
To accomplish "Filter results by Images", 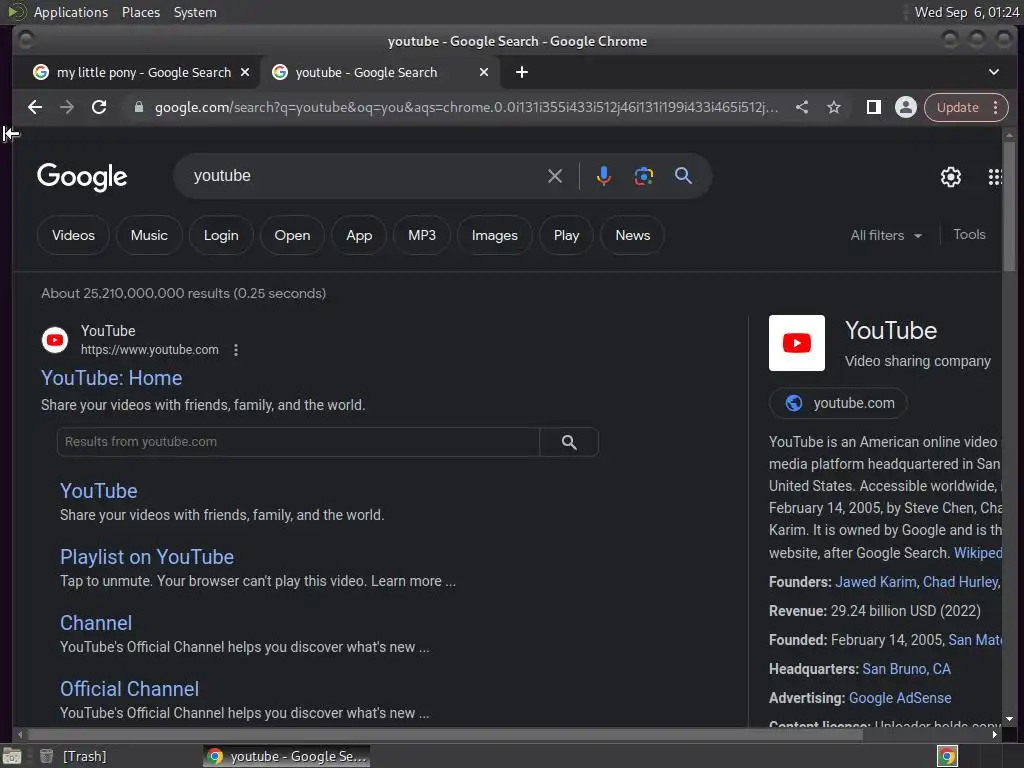I will point(494,235).
